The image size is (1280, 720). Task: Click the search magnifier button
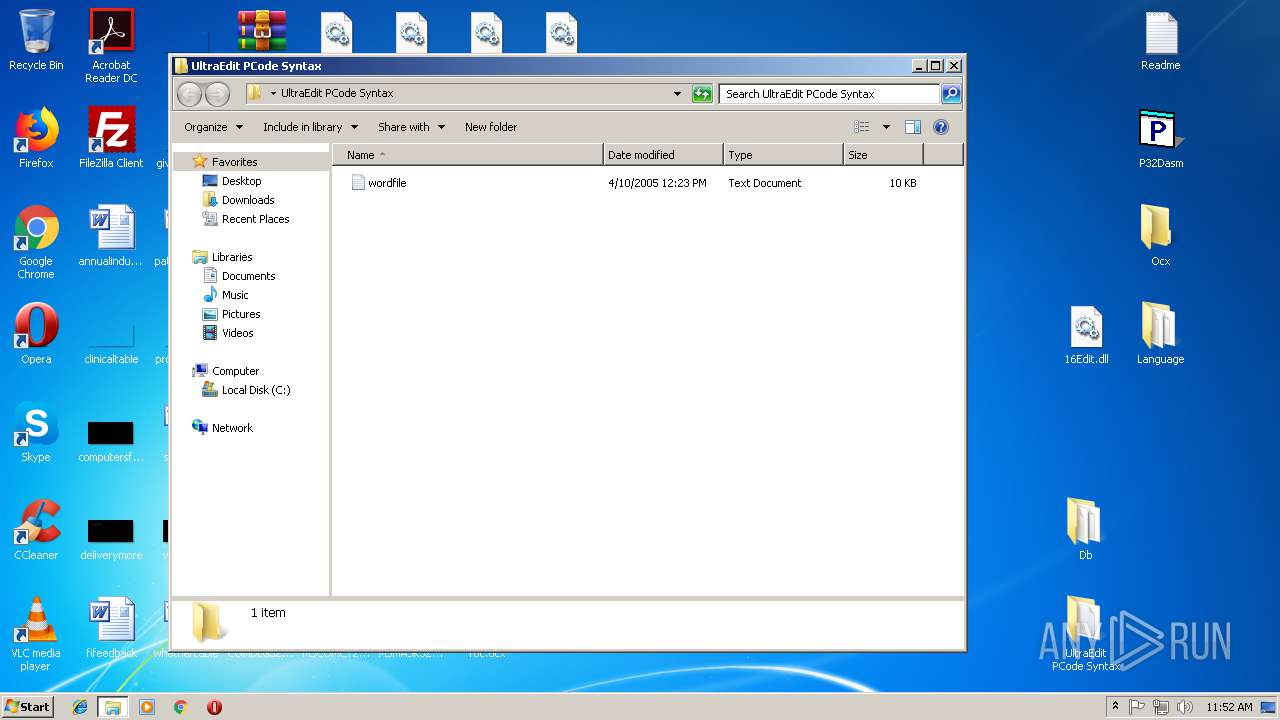tap(951, 94)
